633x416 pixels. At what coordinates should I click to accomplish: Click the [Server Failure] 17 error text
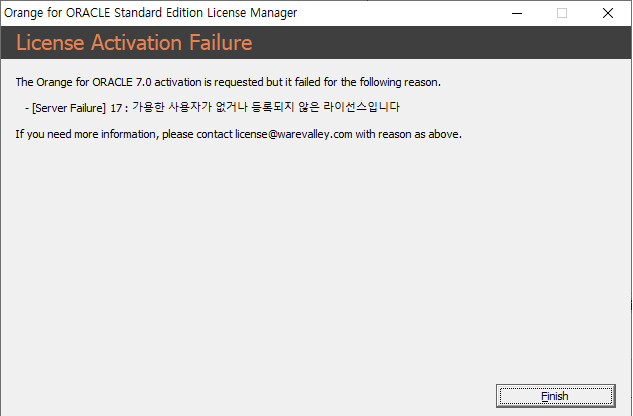tap(70, 107)
